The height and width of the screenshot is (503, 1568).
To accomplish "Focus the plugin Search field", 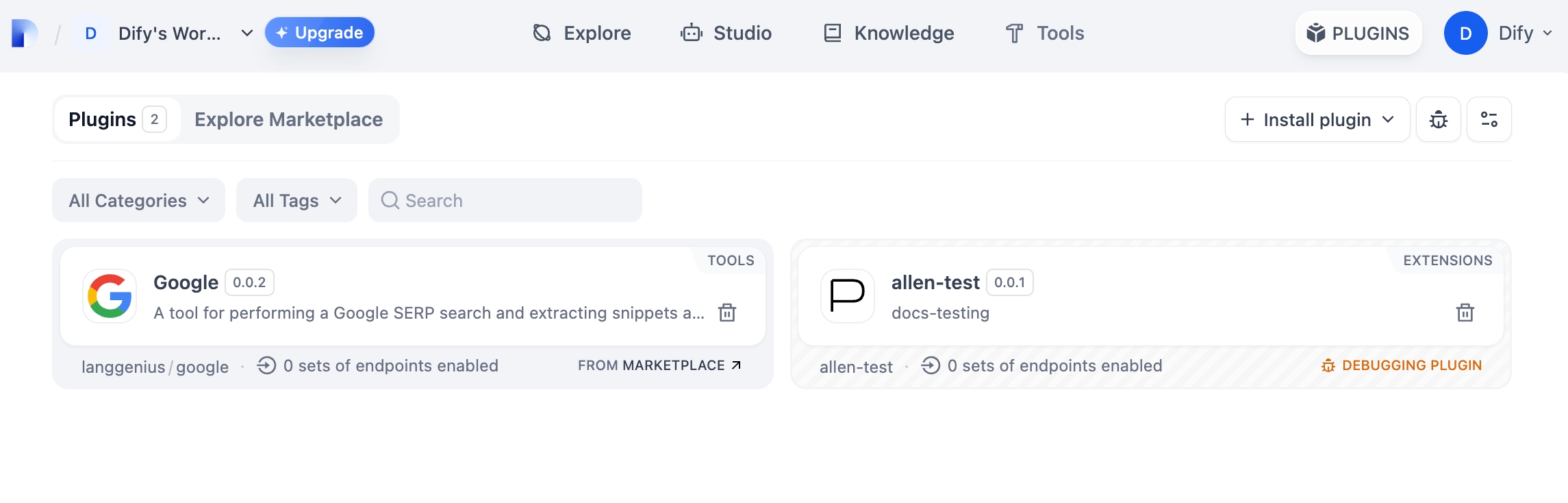I will [x=505, y=200].
